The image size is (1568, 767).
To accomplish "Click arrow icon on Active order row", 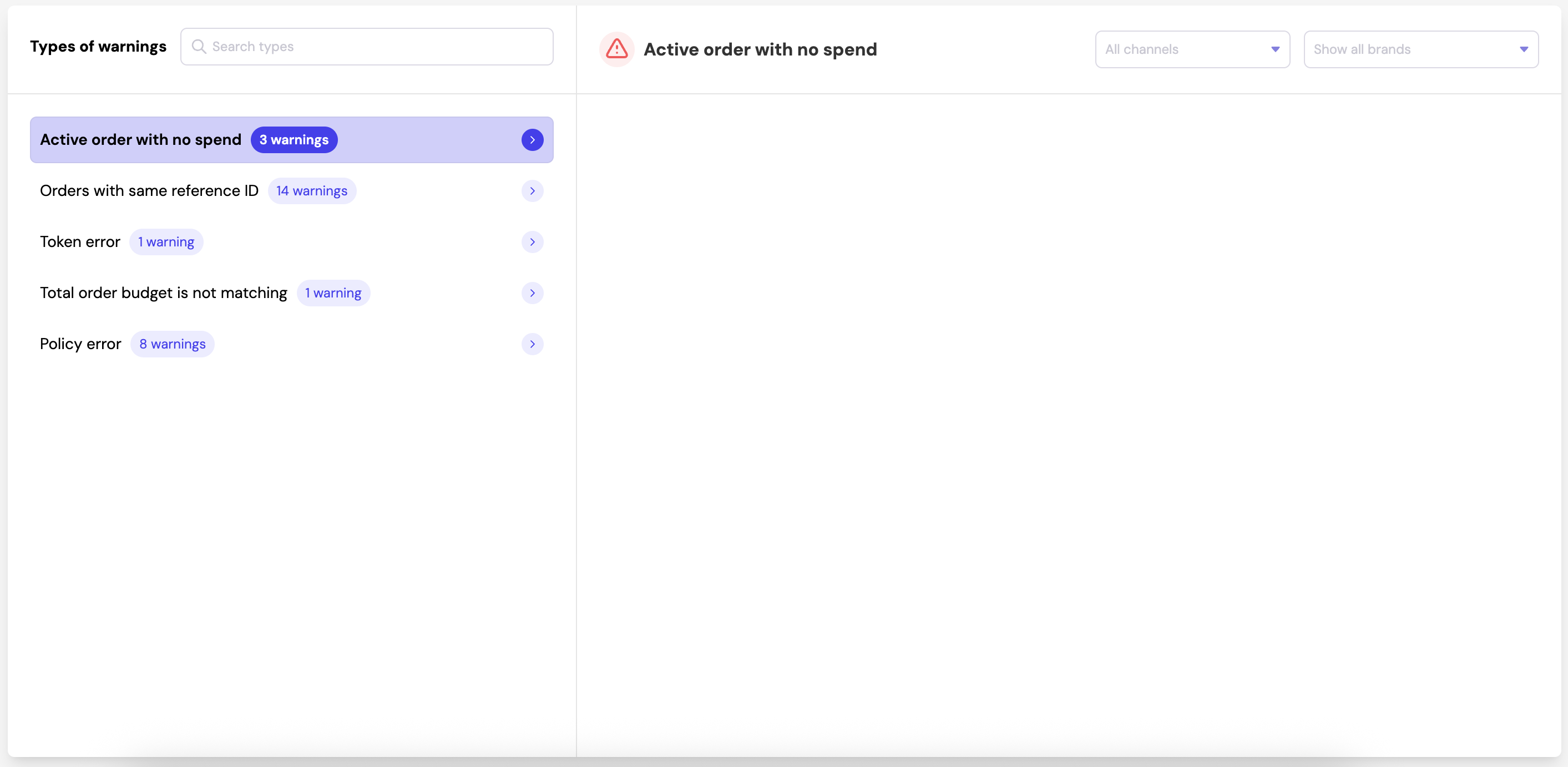I will tap(532, 139).
